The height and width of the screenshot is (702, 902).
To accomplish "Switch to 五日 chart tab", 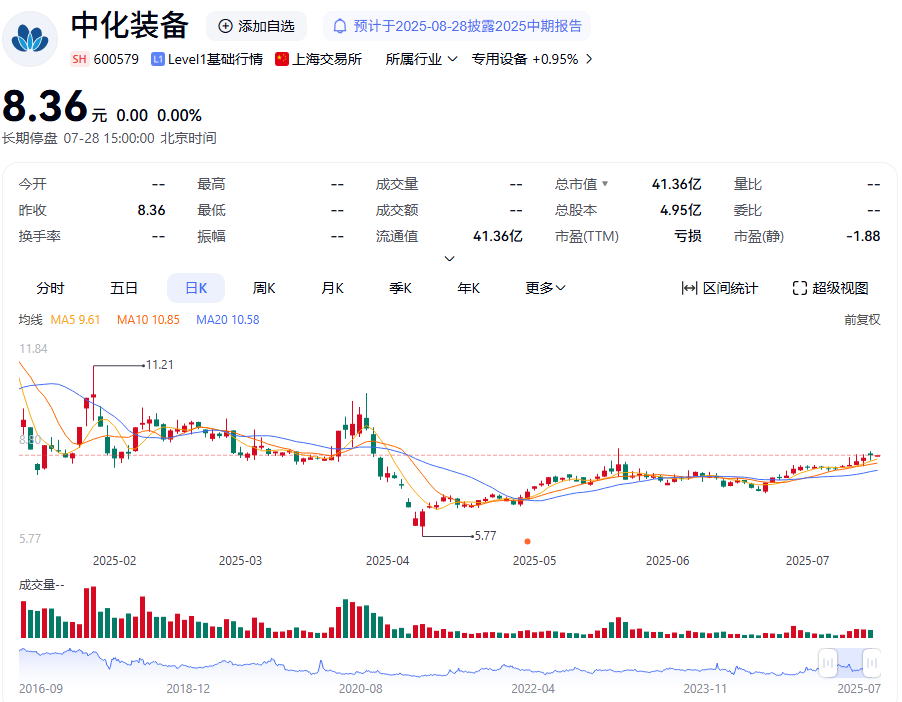I will (x=124, y=288).
